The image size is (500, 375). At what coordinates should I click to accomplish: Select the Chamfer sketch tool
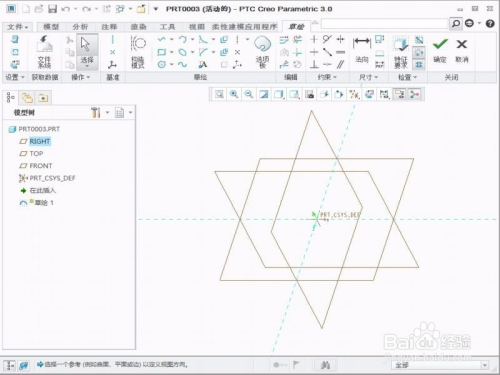click(x=203, y=52)
